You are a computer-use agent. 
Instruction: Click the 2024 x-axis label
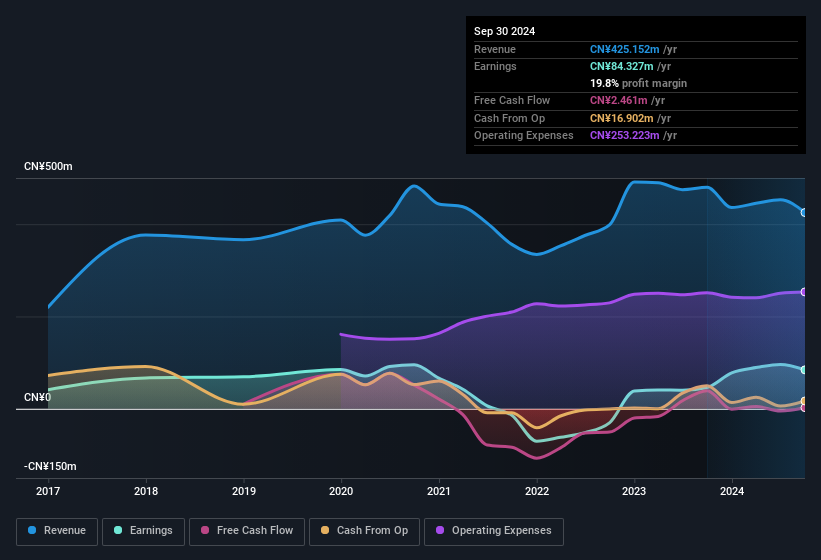(732, 491)
